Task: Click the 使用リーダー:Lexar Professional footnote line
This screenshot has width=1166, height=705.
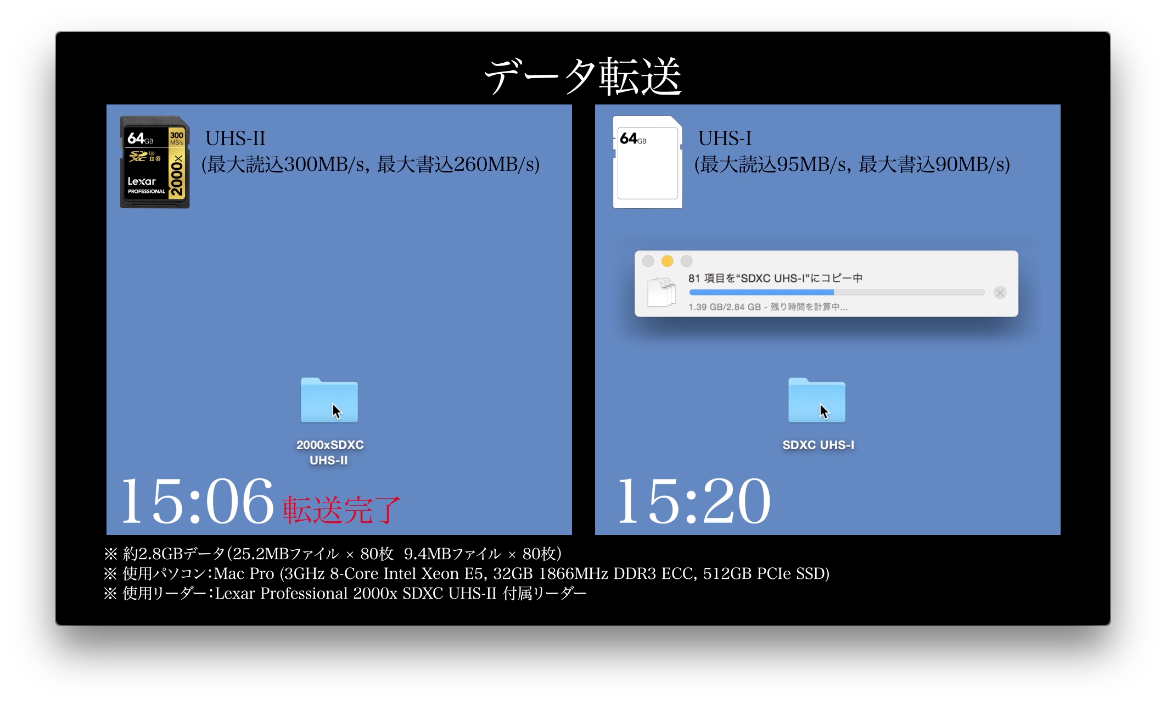Action: pos(345,593)
